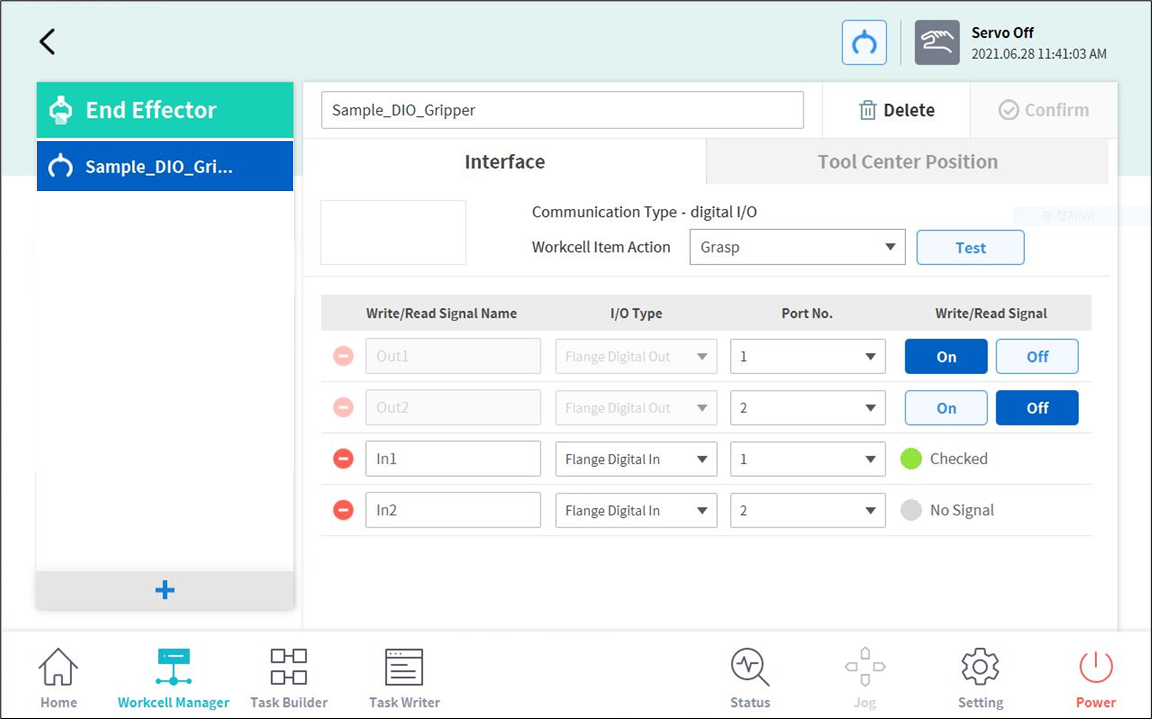This screenshot has width=1152, height=719.
Task: Open Task Builder from bottom bar
Action: (289, 678)
